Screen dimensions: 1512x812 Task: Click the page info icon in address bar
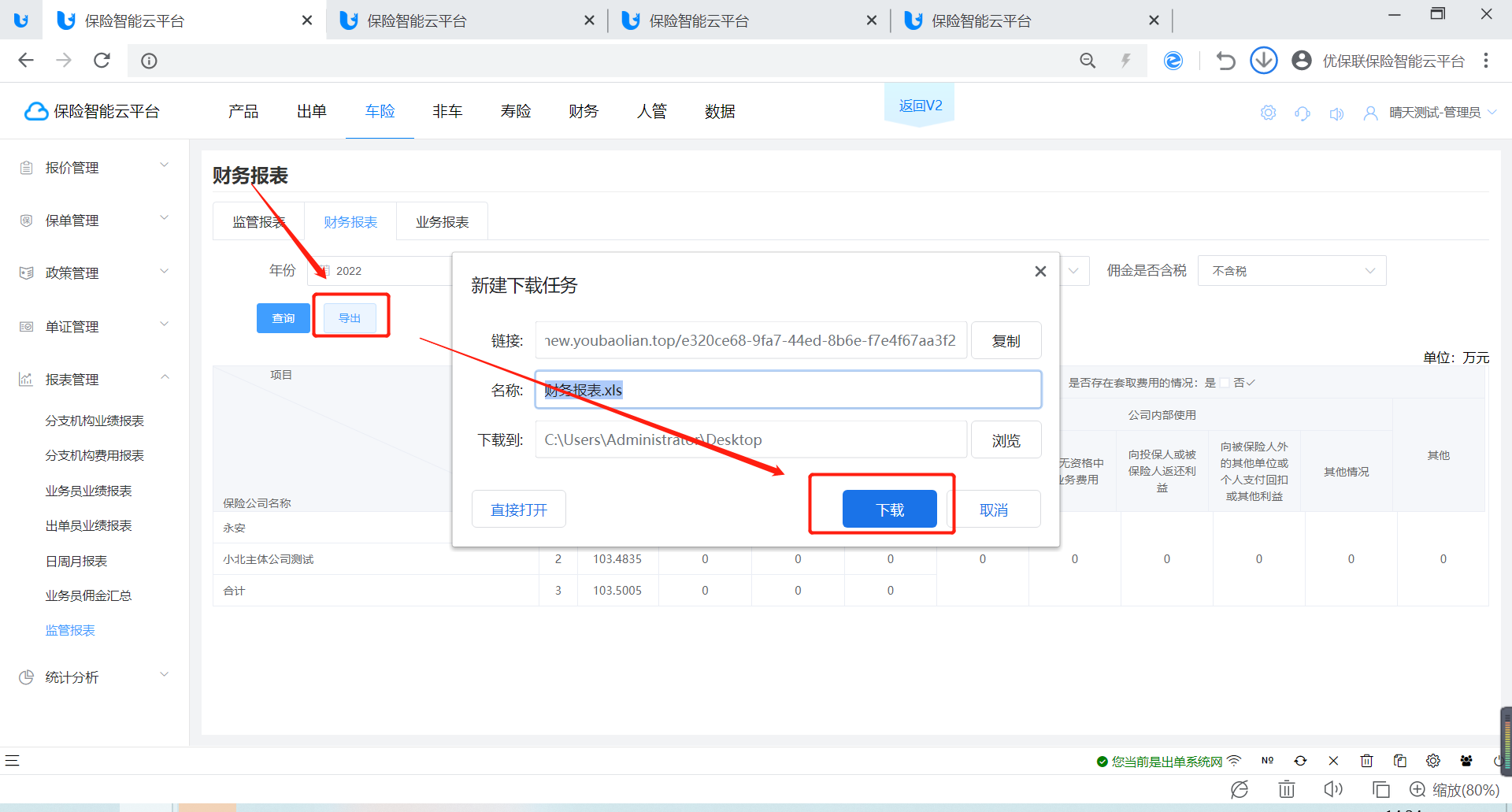(149, 61)
